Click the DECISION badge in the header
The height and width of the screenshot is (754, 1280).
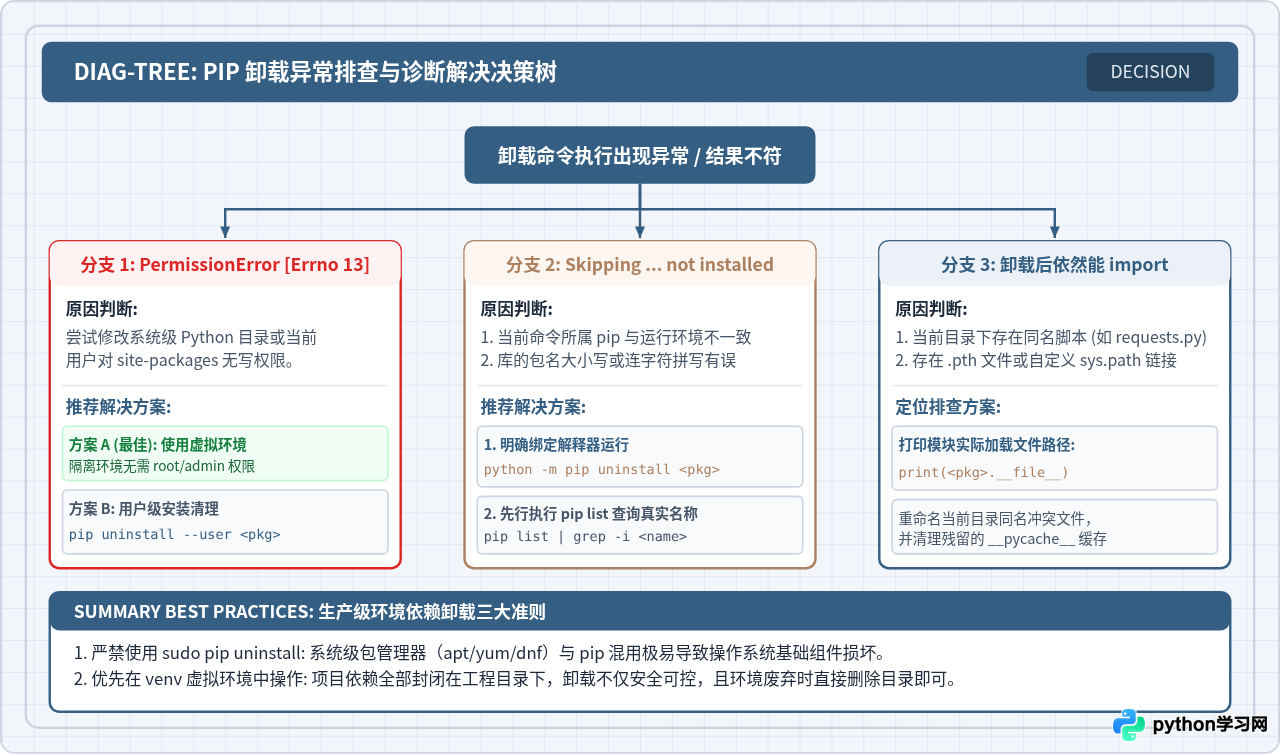coord(1150,72)
